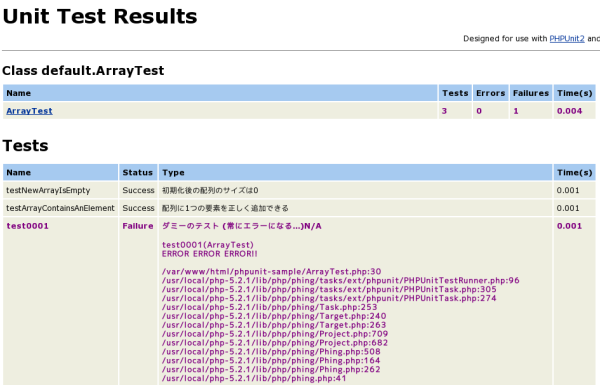Select the test0001 test name
The height and width of the screenshot is (385, 600).
28,226
